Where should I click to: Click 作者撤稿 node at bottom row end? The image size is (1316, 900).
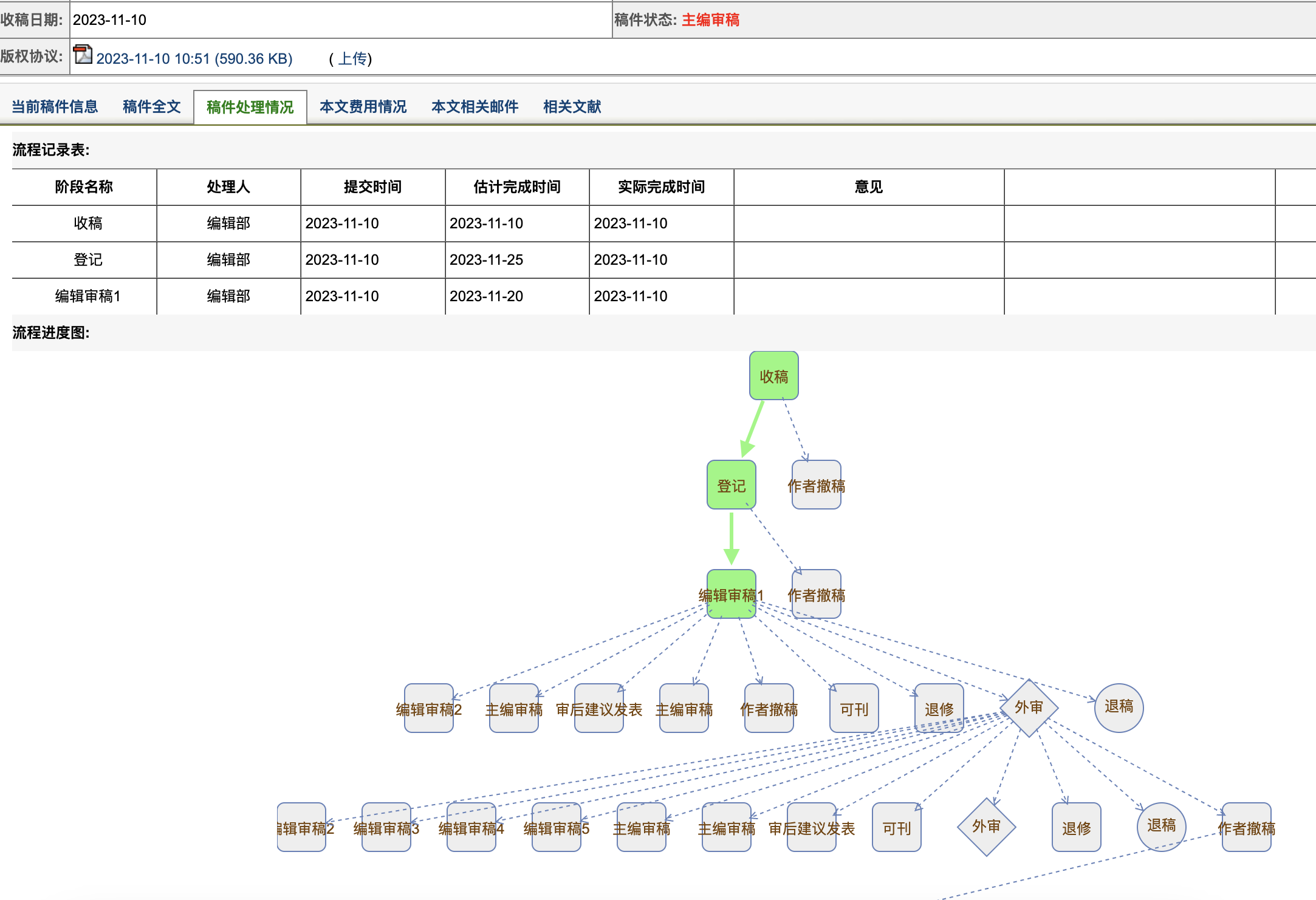point(1246,827)
